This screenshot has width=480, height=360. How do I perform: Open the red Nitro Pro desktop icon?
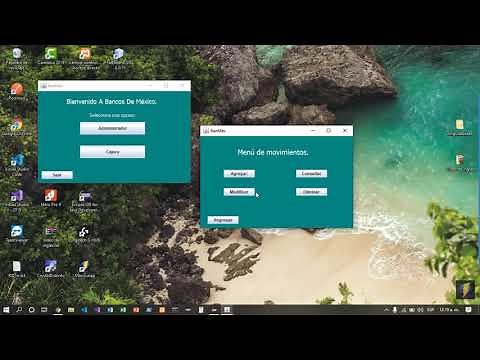(x=51, y=196)
